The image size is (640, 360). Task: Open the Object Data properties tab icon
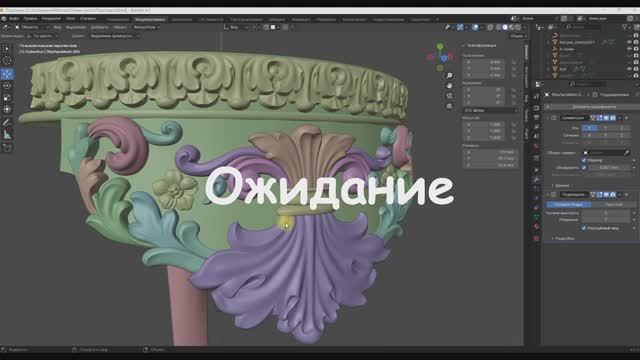(536, 217)
